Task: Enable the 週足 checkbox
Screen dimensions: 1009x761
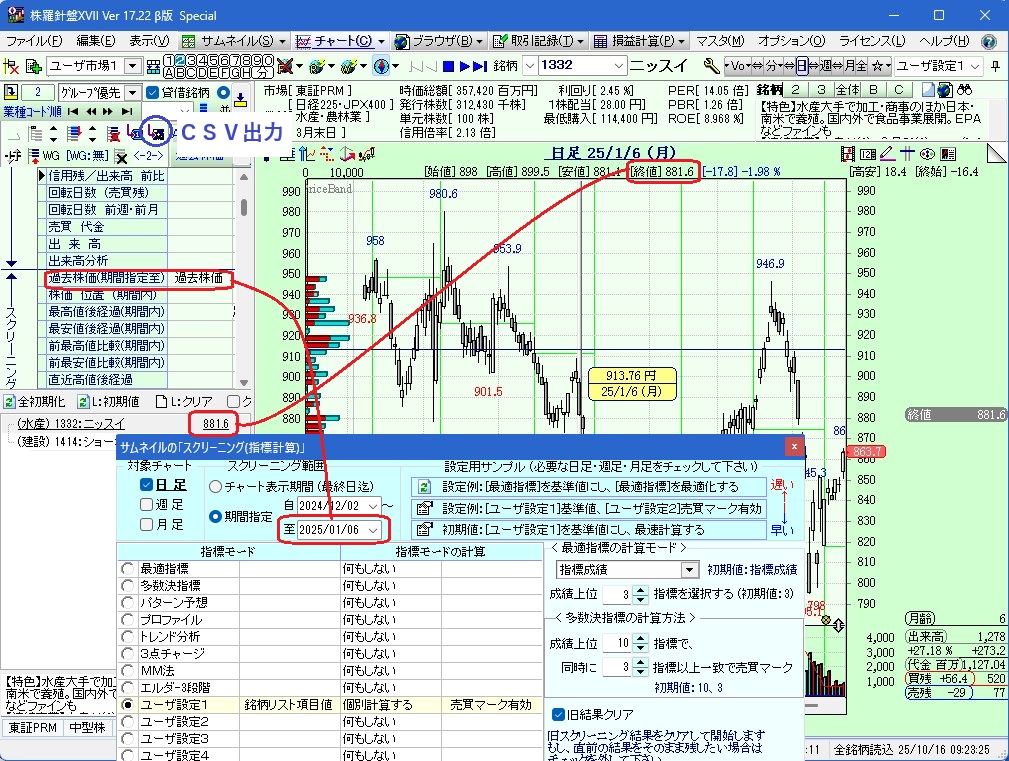Action: (x=147, y=504)
